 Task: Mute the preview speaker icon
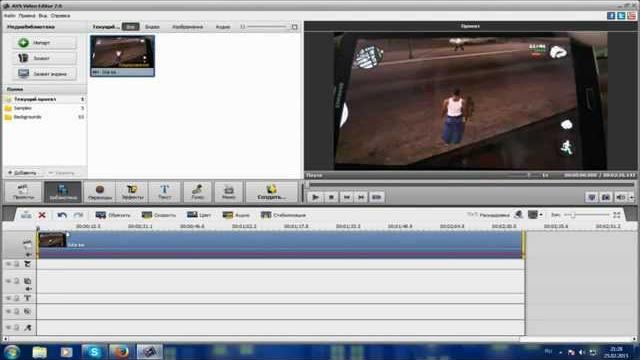[620, 198]
